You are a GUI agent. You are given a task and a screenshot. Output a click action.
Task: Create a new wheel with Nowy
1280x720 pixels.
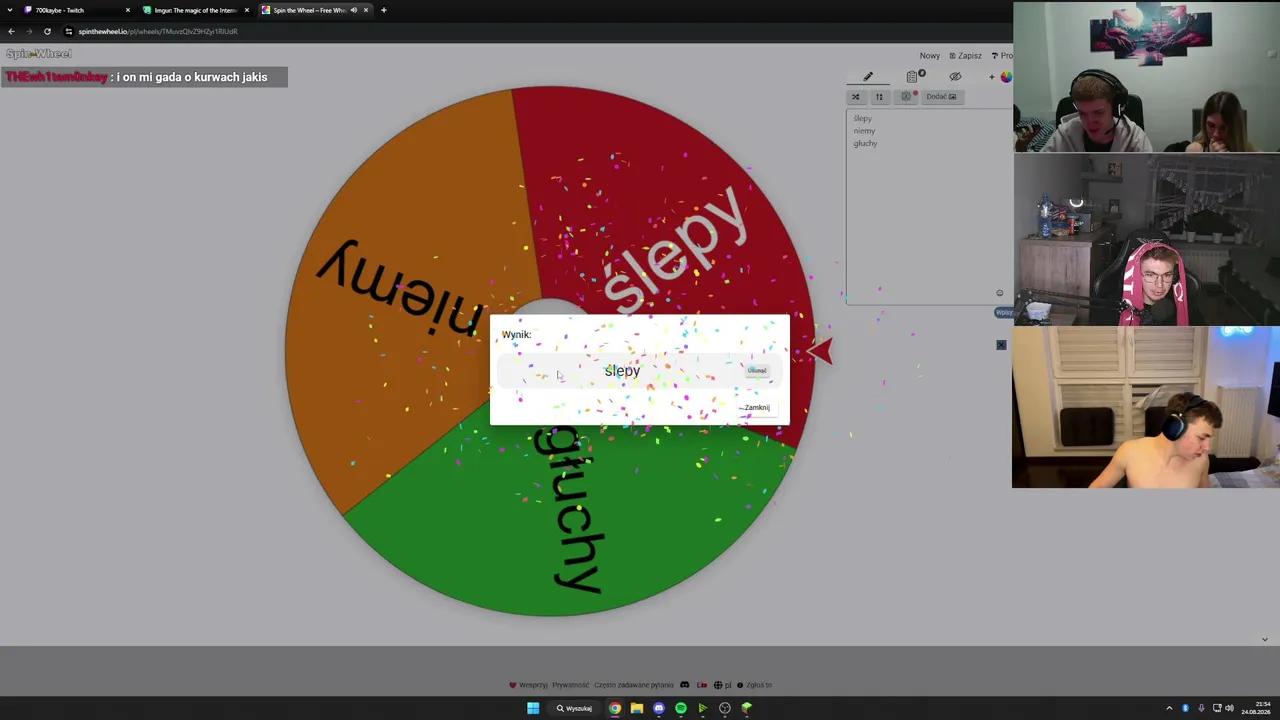930,56
